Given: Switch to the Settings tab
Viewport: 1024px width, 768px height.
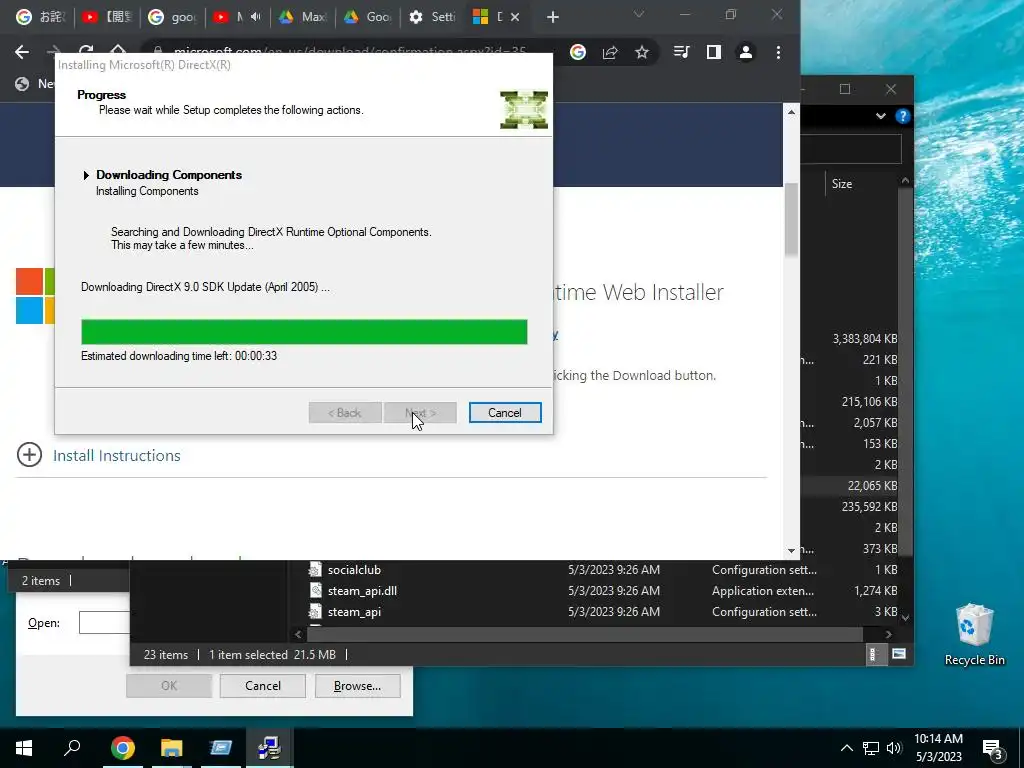Looking at the screenshot, I should (x=432, y=17).
